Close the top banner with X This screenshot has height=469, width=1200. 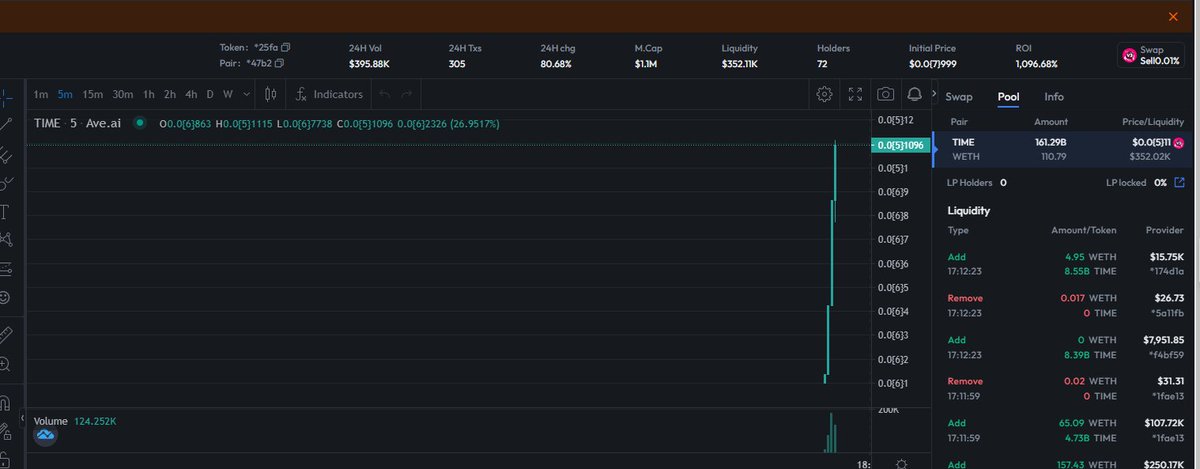point(1174,16)
